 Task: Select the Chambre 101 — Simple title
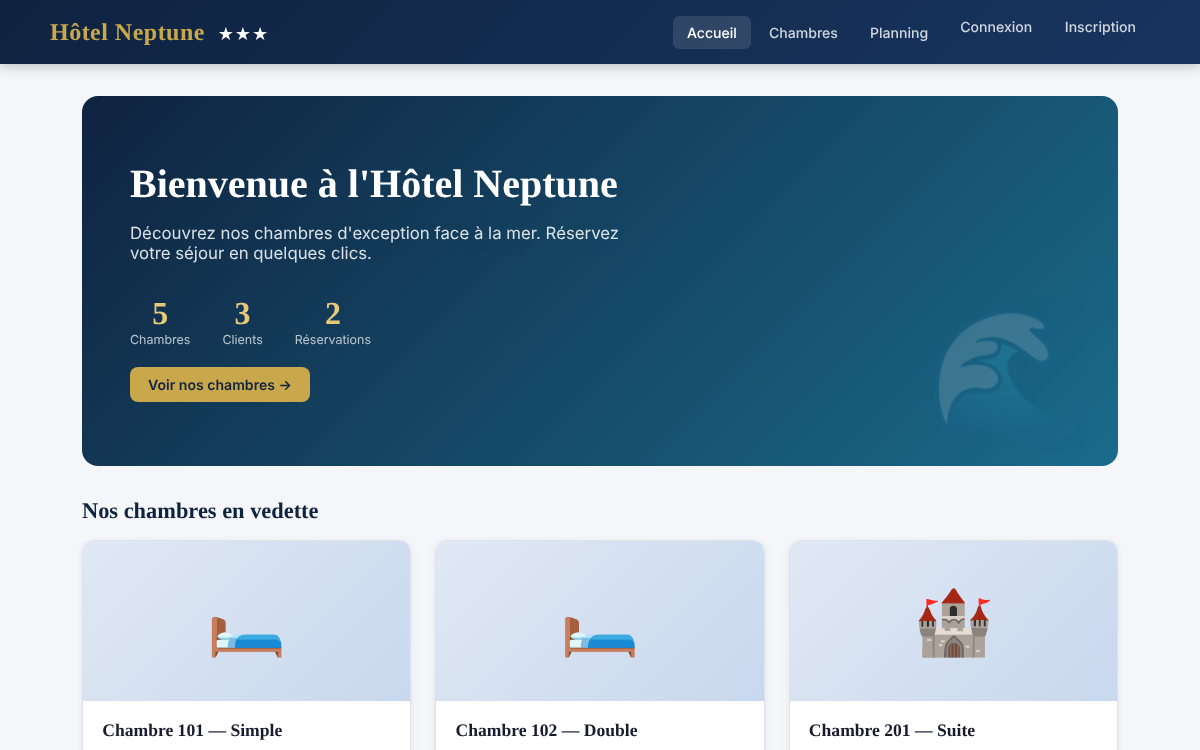(192, 730)
